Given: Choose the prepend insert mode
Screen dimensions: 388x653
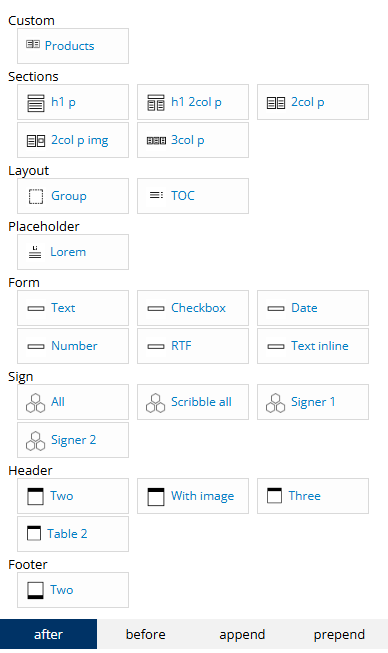Looking at the screenshot, I should tap(339, 634).
